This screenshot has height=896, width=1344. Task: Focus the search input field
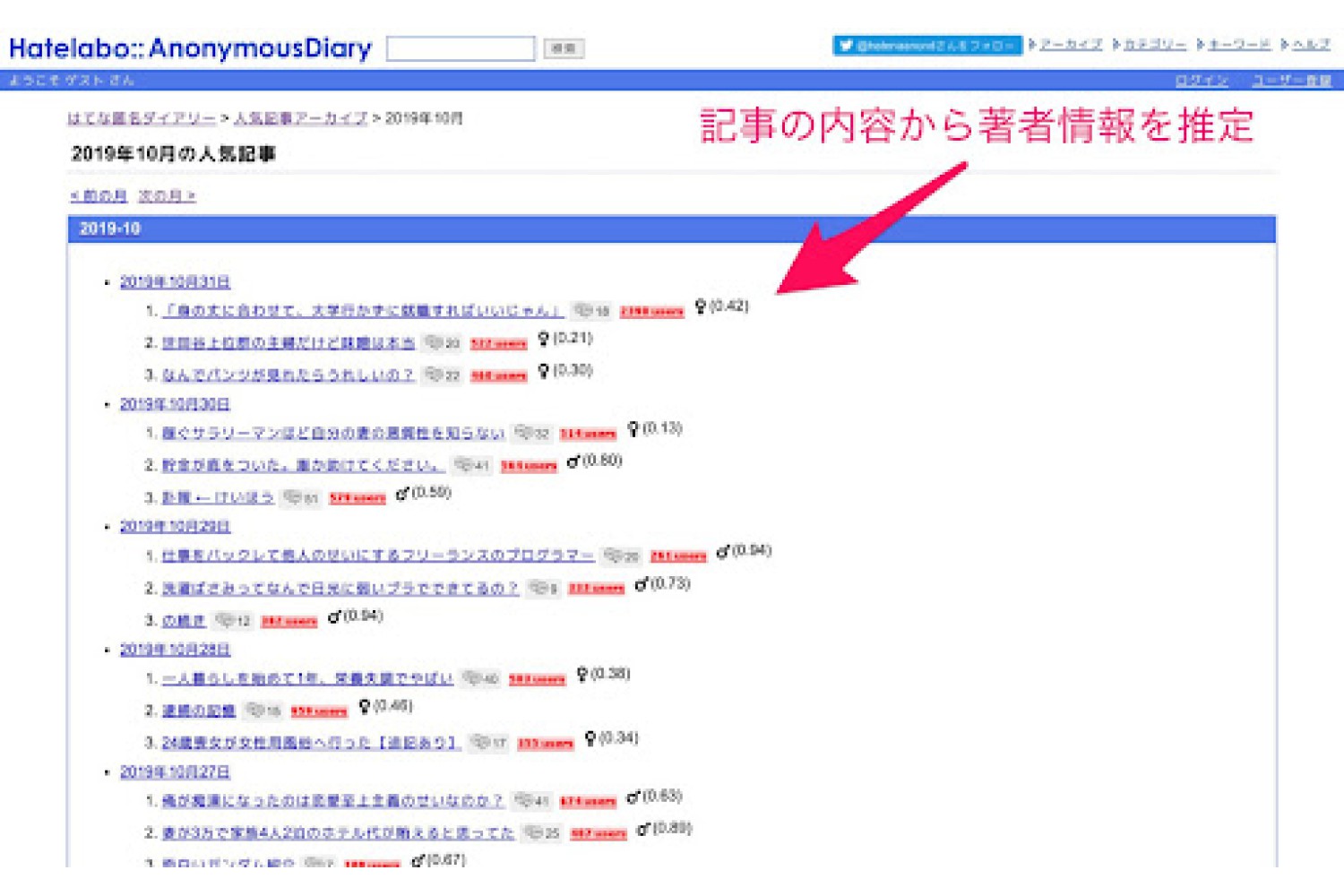pyautogui.click(x=461, y=48)
